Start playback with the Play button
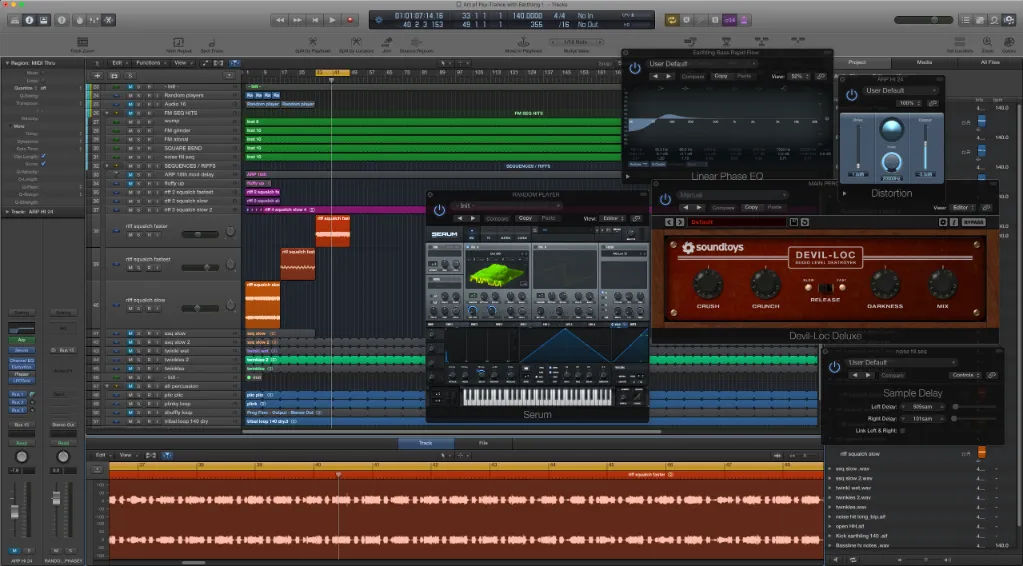 (x=333, y=20)
